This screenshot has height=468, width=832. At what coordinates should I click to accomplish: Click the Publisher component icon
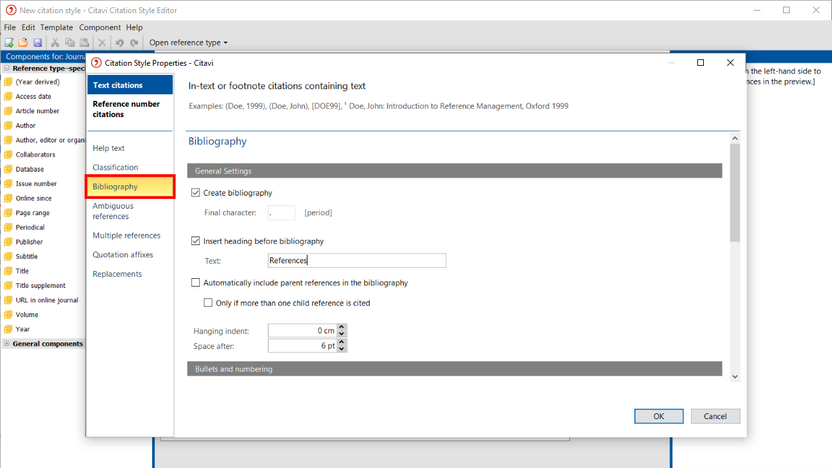8,242
